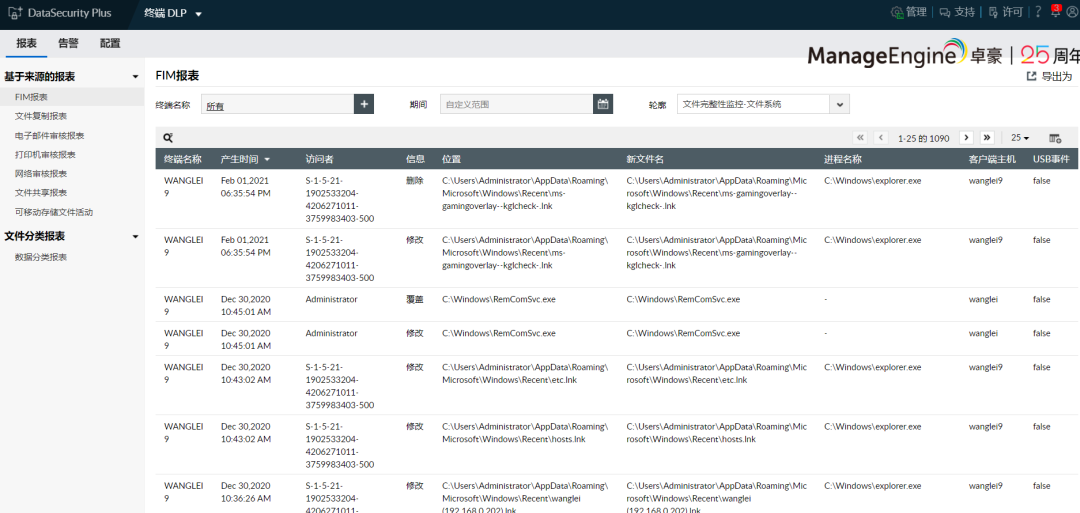Click the 客户端主机 column header
The image size is (1080, 513).
[992, 158]
